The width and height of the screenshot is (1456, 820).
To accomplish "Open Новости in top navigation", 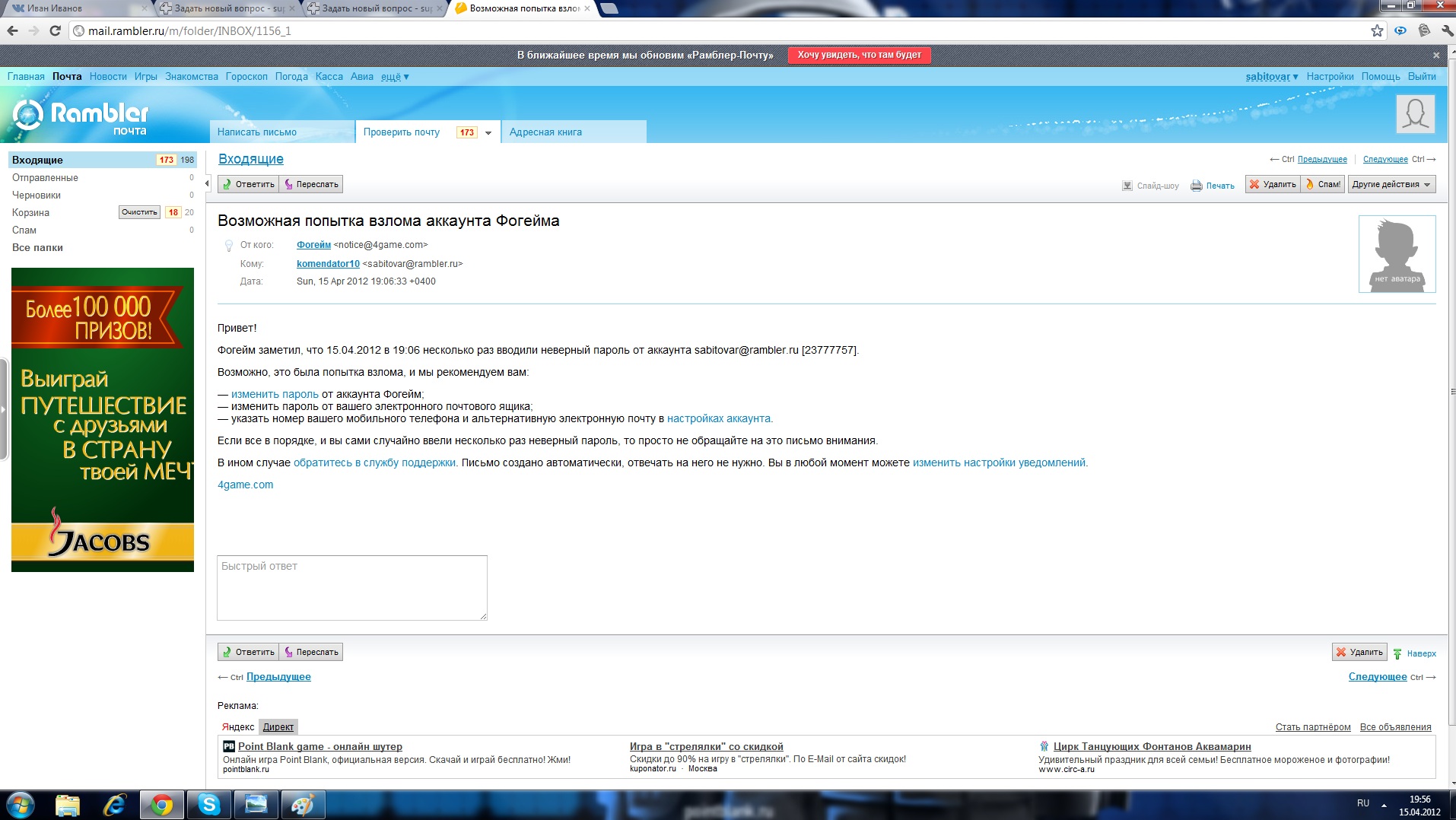I will pyautogui.click(x=108, y=76).
